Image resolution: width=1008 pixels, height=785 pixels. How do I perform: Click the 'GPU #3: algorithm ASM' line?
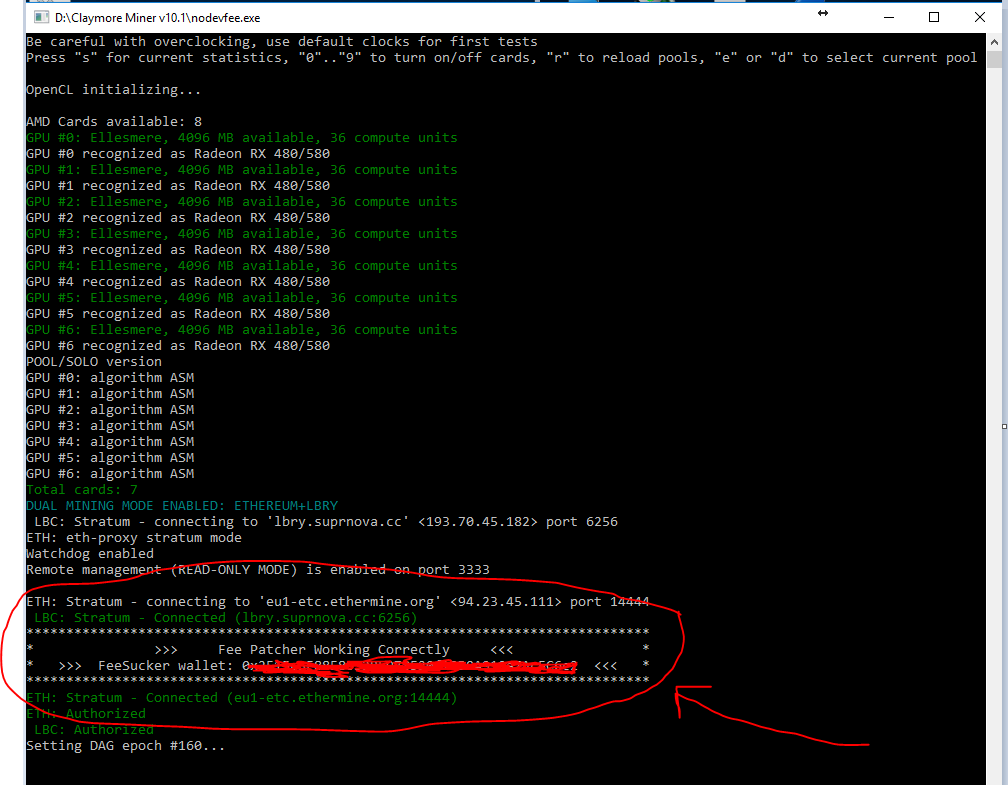110,426
